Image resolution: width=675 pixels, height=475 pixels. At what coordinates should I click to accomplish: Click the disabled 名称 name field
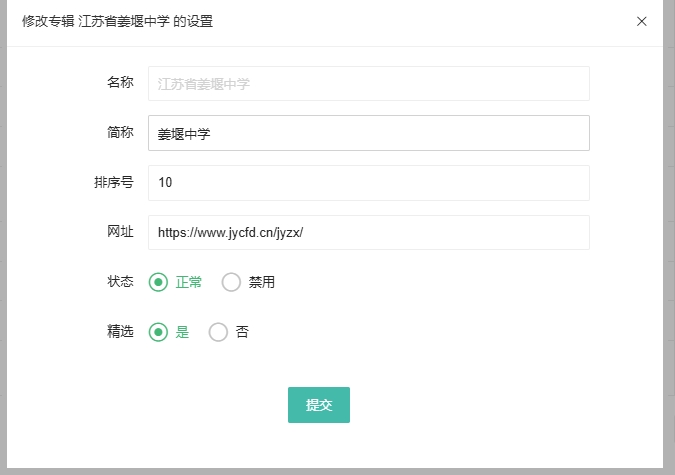click(x=369, y=84)
